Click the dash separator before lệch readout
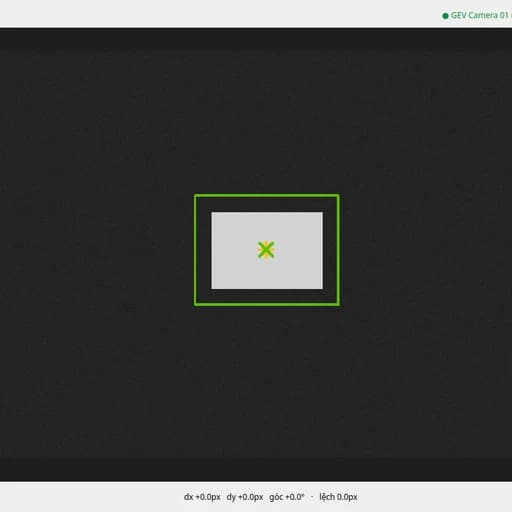Image resolution: width=512 pixels, height=512 pixels. (x=312, y=497)
